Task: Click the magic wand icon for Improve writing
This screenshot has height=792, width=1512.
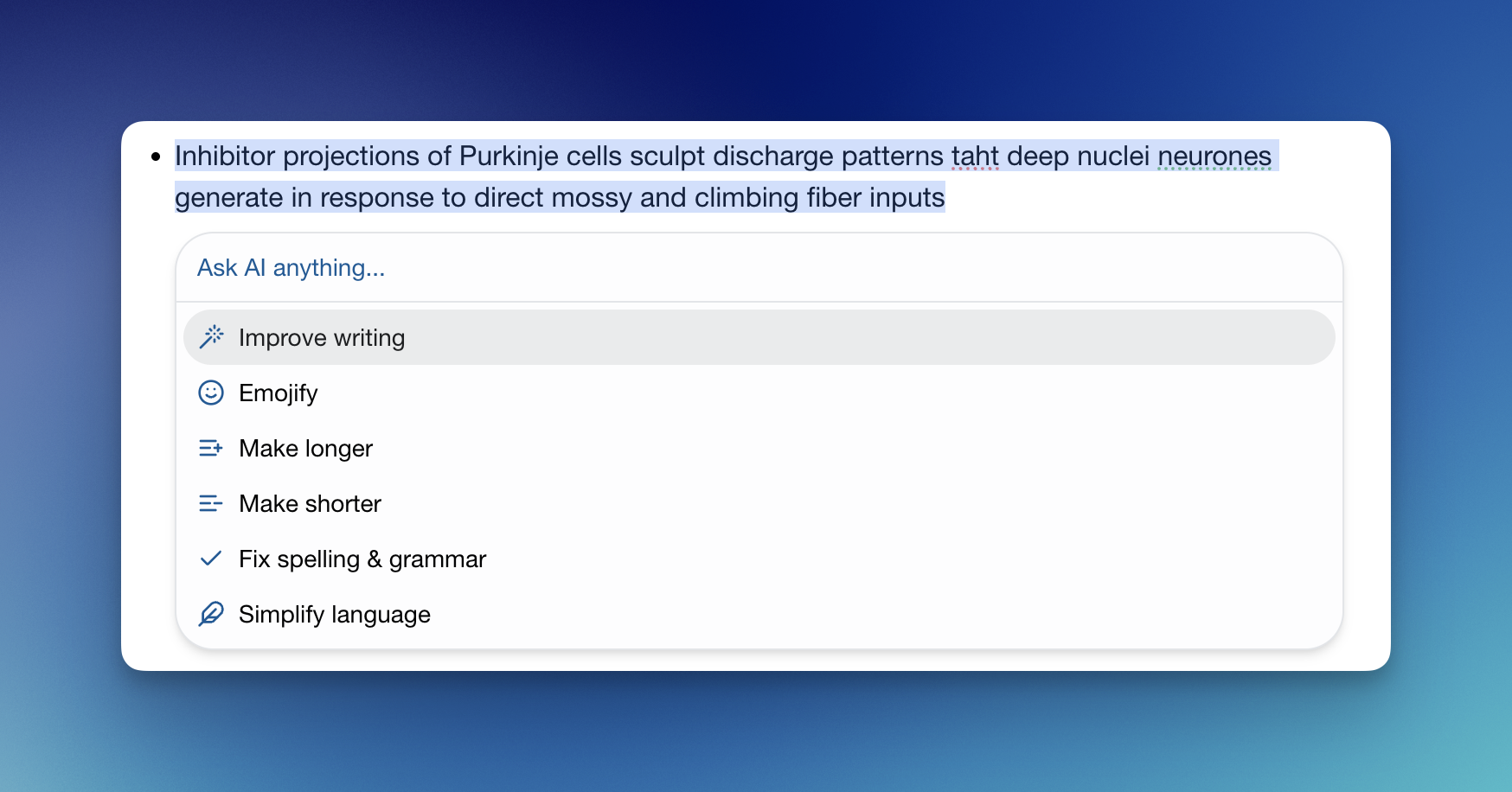Action: point(211,337)
